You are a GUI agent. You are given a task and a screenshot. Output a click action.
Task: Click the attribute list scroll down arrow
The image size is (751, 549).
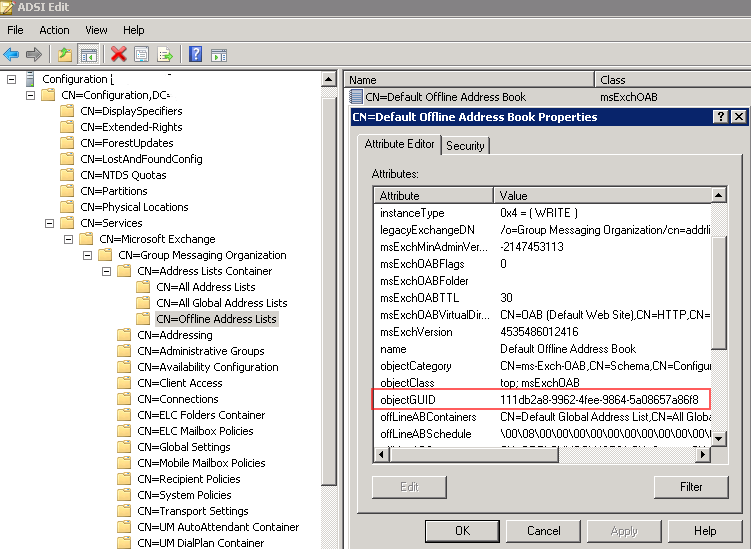[719, 439]
